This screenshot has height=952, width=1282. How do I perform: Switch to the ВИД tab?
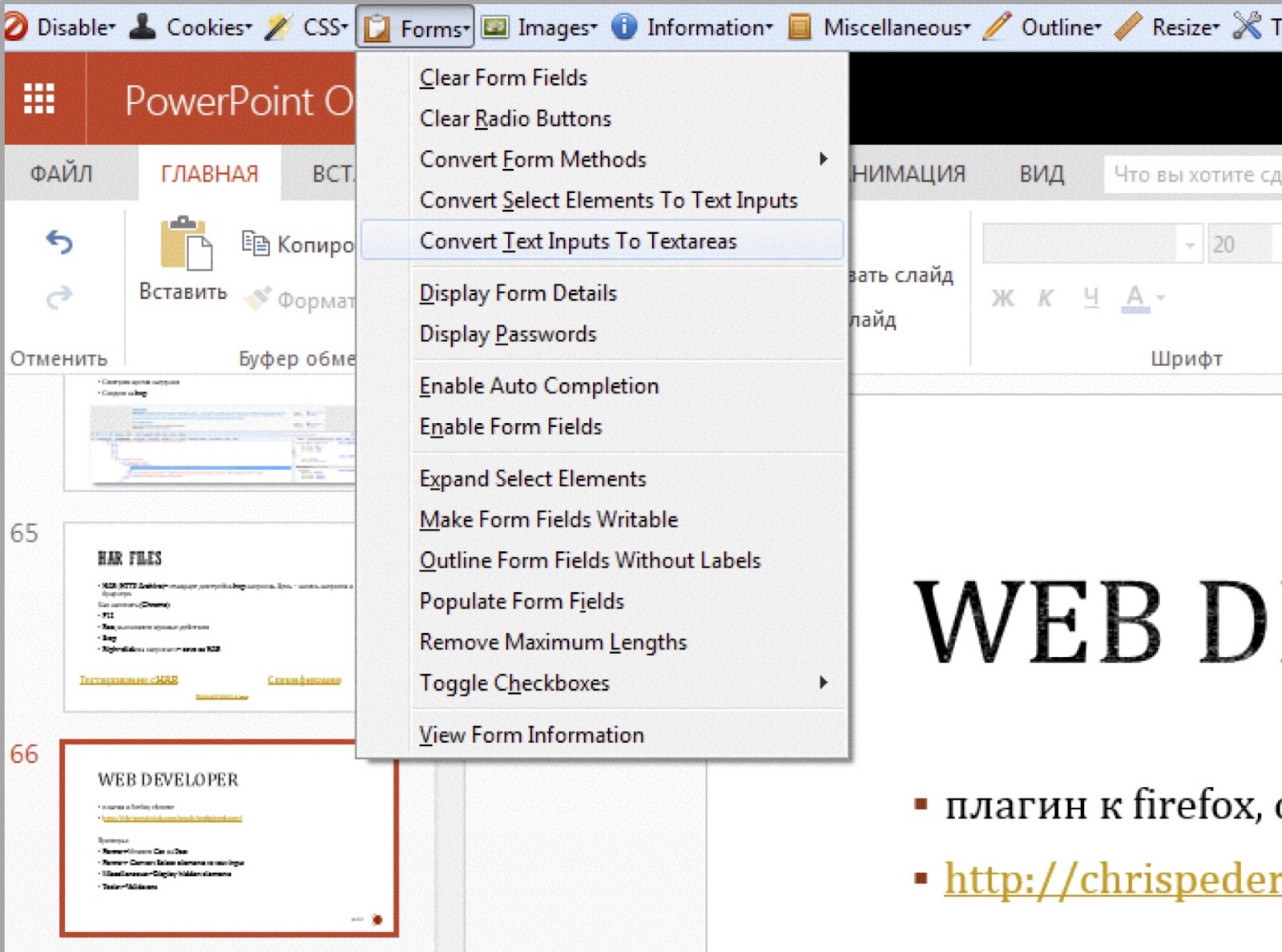pos(1042,173)
